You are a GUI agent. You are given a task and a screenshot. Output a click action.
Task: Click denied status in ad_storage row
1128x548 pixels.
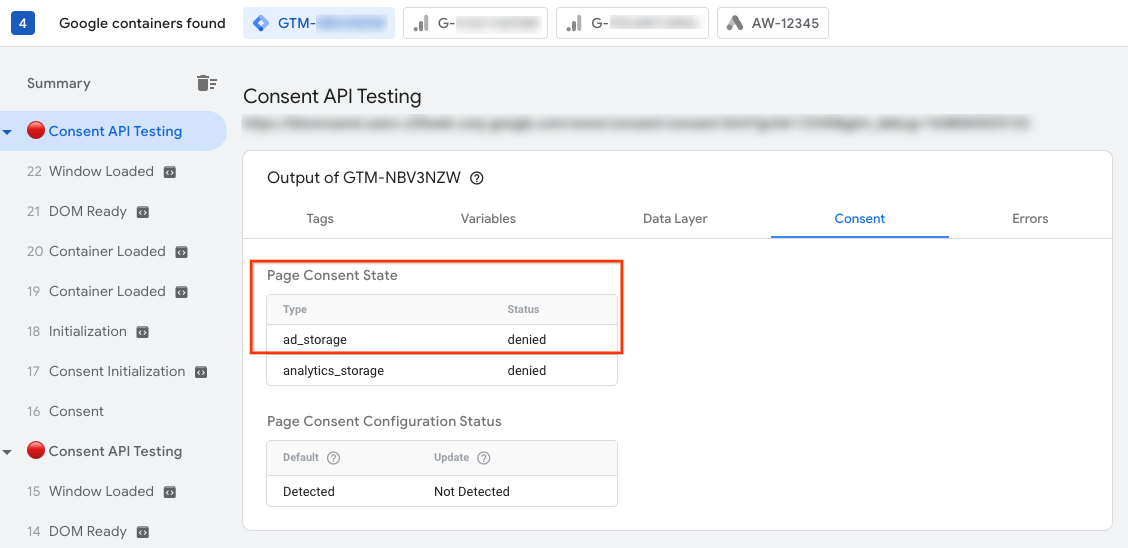click(x=527, y=339)
